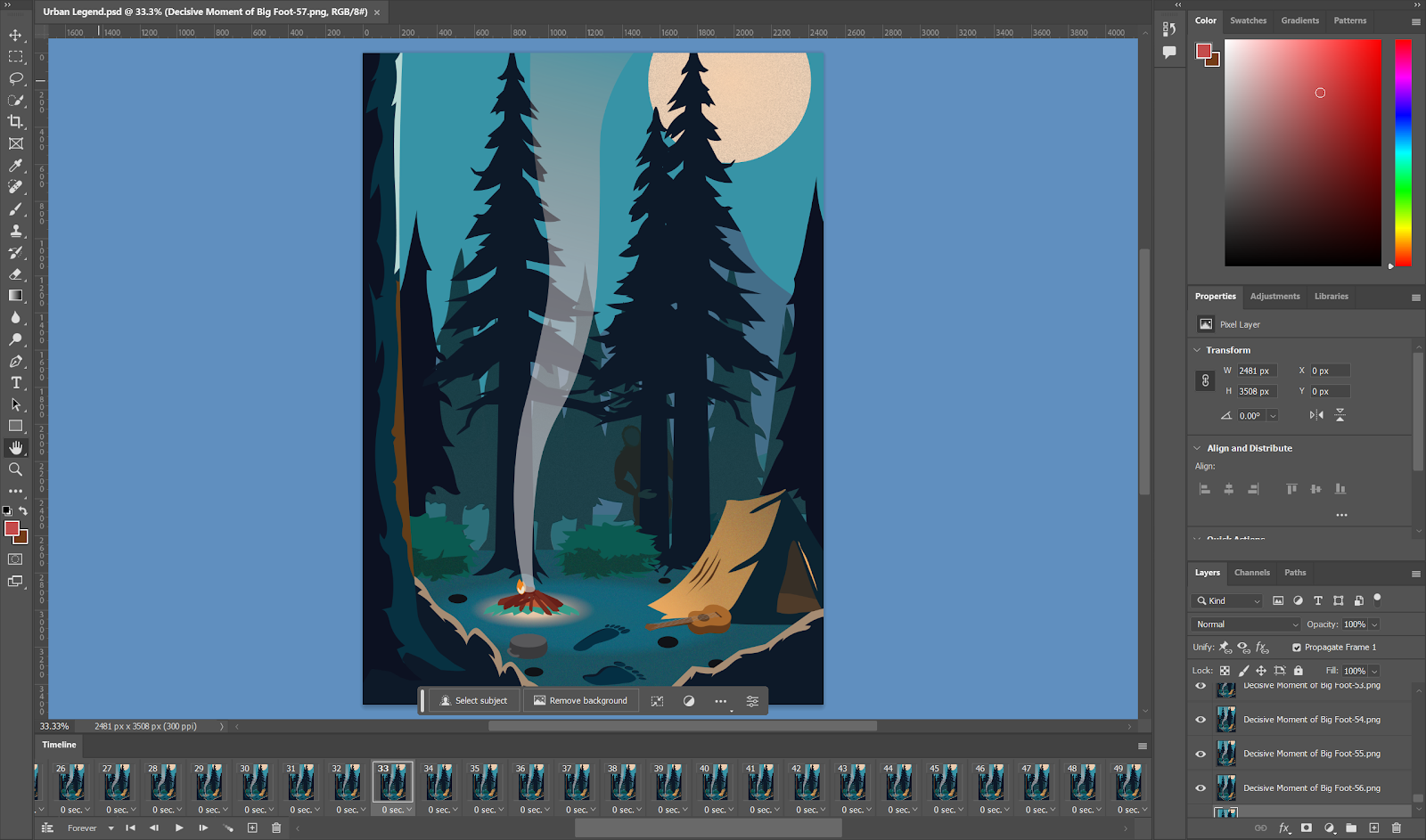The image size is (1426, 840).
Task: Select the Eraser tool
Action: click(x=15, y=273)
